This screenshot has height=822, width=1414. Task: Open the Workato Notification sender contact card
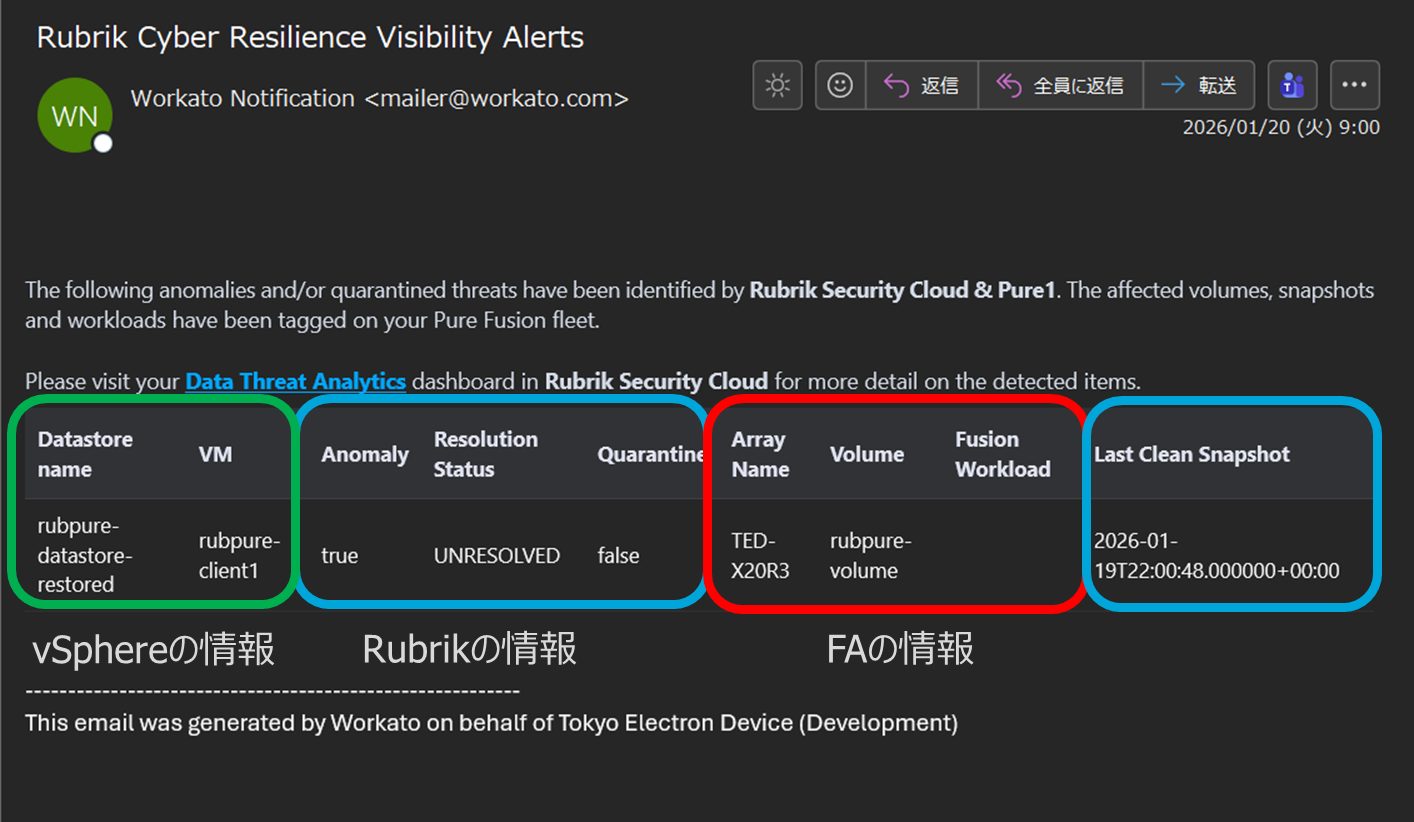point(379,99)
